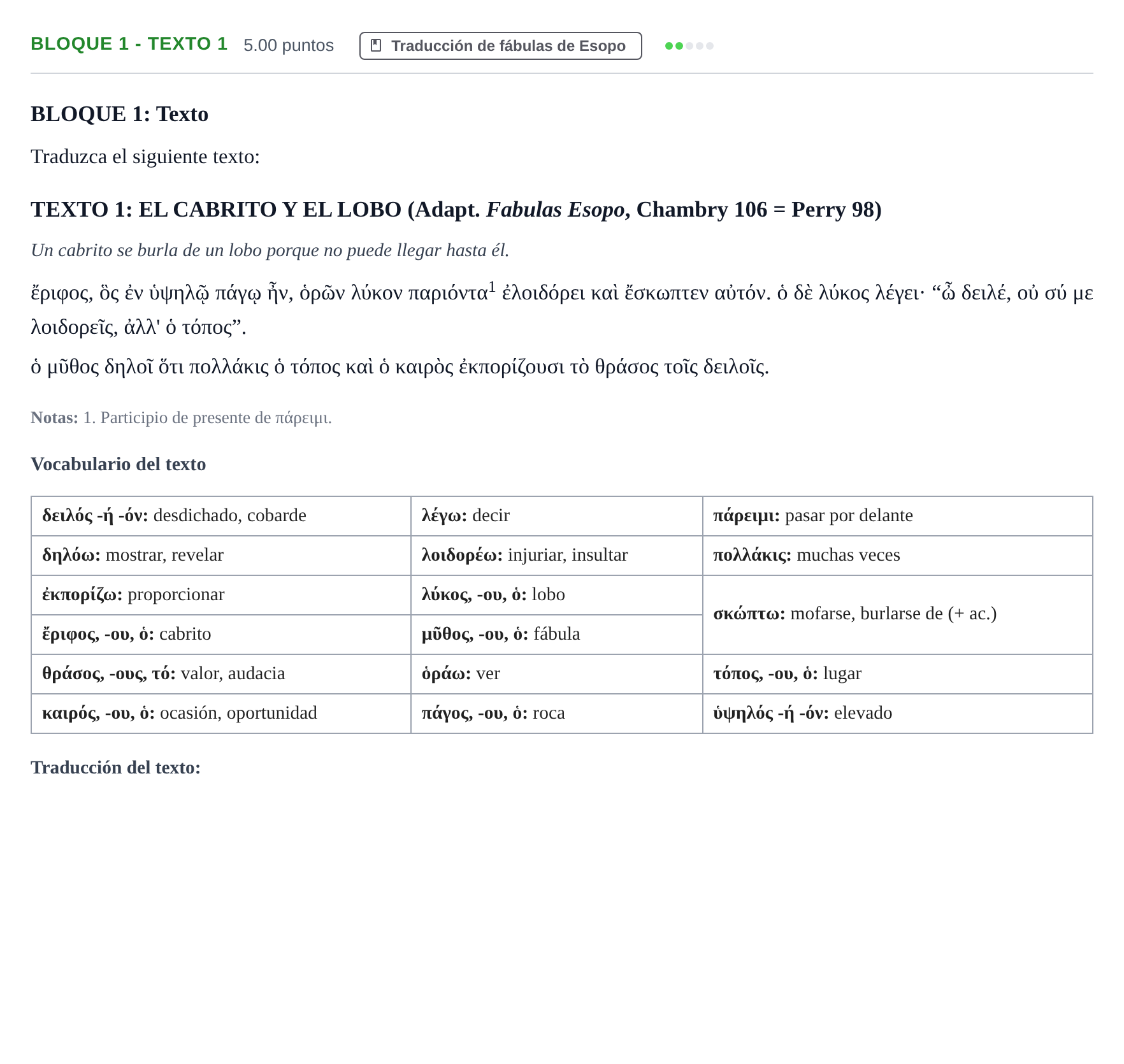Click the δειλός vocabulary cell
The width and height of the screenshot is (1124, 1064).
(221, 516)
